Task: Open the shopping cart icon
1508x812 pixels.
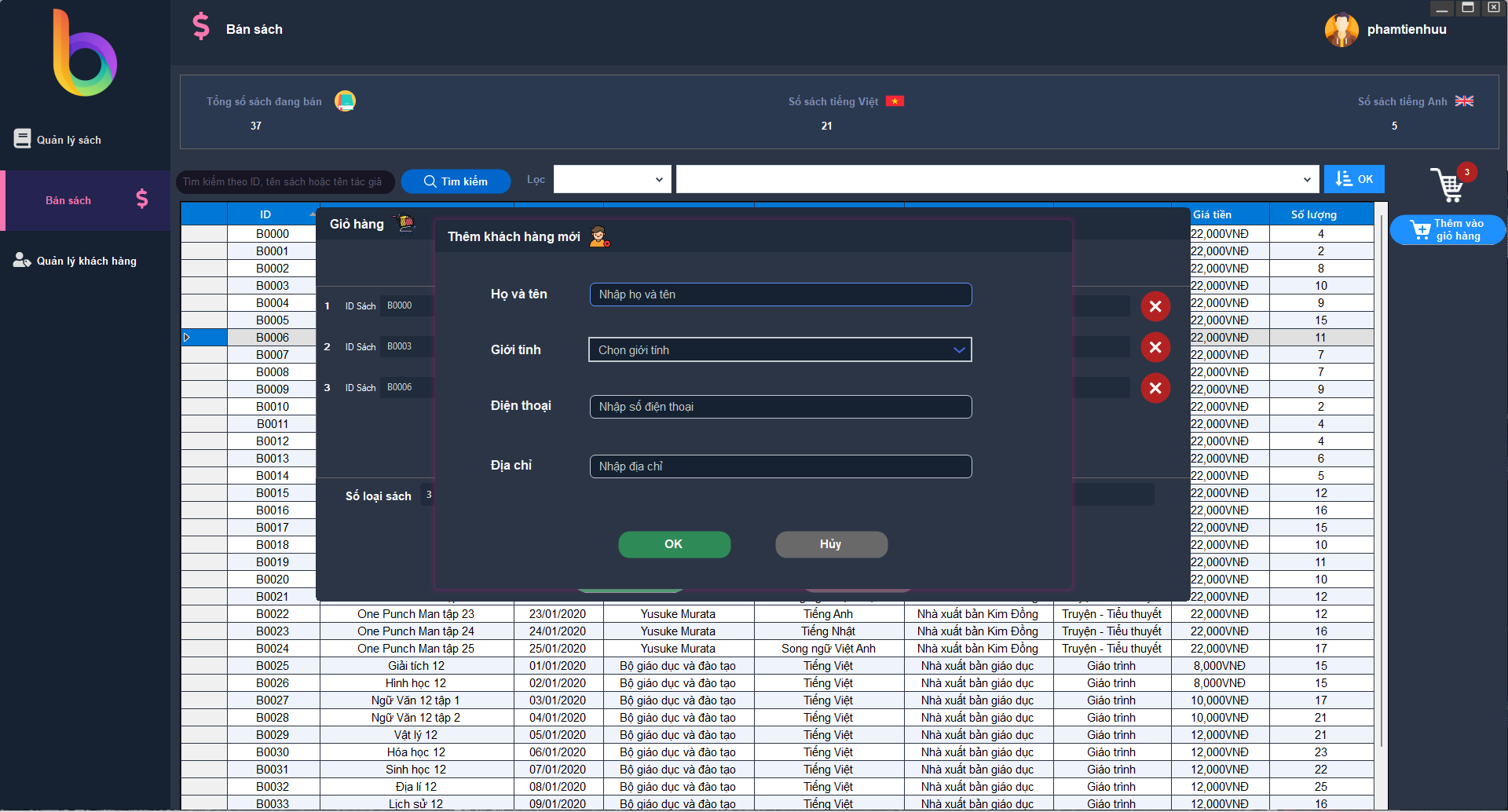Action: coord(1449,186)
